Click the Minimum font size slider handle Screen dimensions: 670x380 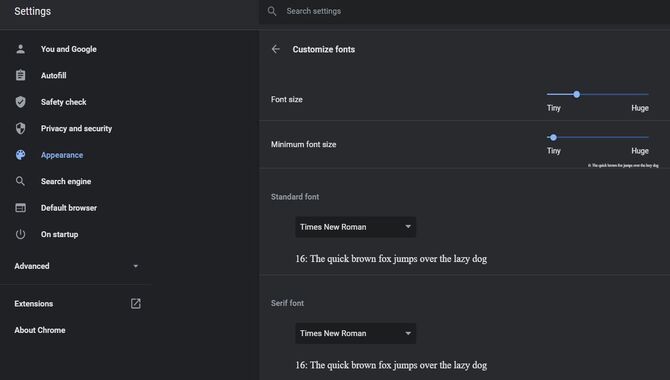(553, 137)
